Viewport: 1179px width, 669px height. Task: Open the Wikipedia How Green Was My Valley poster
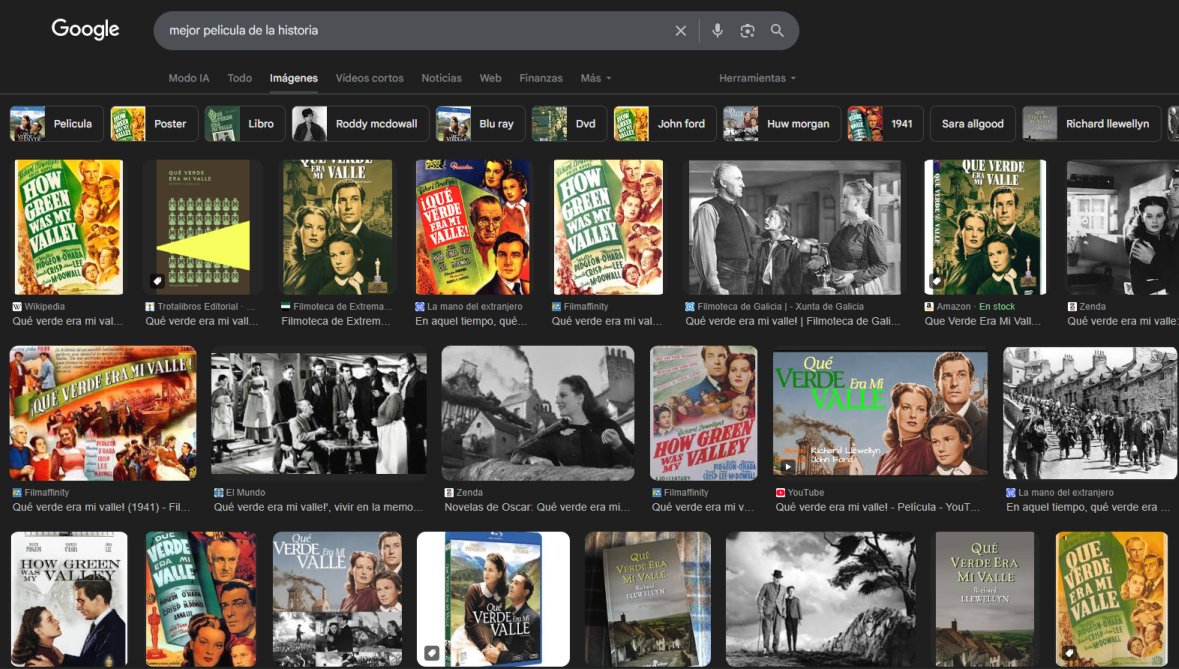(69, 227)
